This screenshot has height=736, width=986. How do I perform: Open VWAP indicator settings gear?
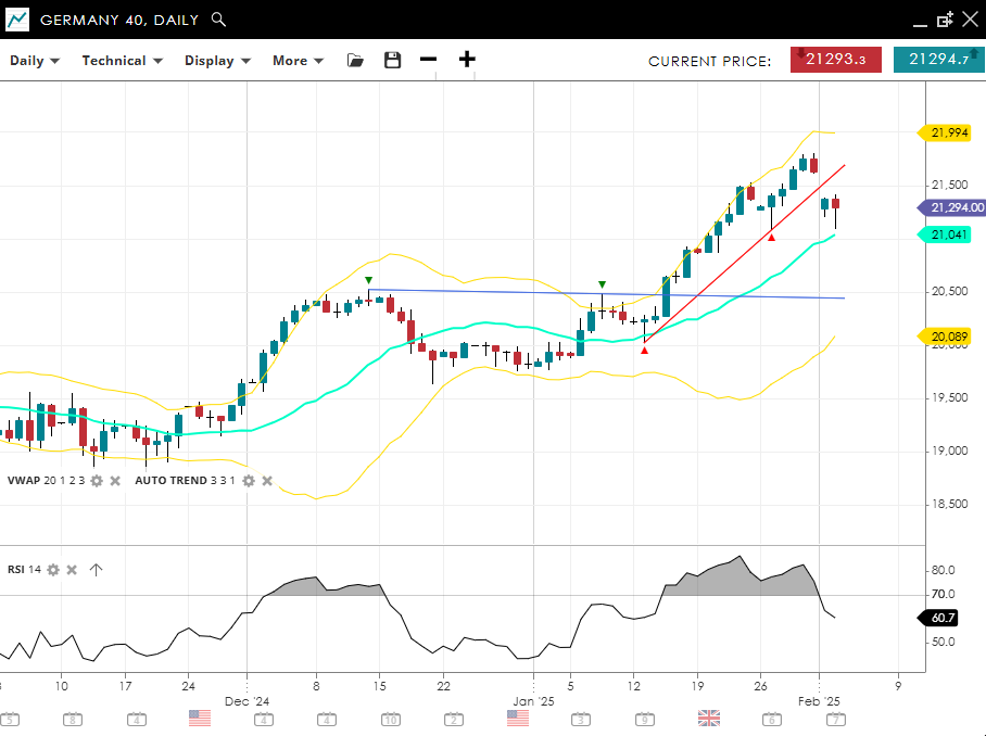96,481
